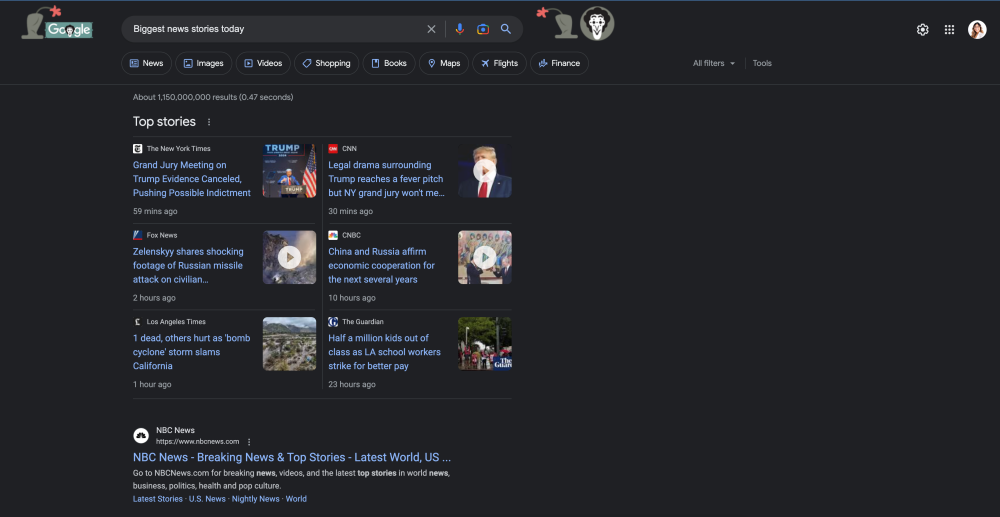Screen dimensions: 1000x517
Task: Go to Google home via doodle logo
Action: click(x=60, y=27)
